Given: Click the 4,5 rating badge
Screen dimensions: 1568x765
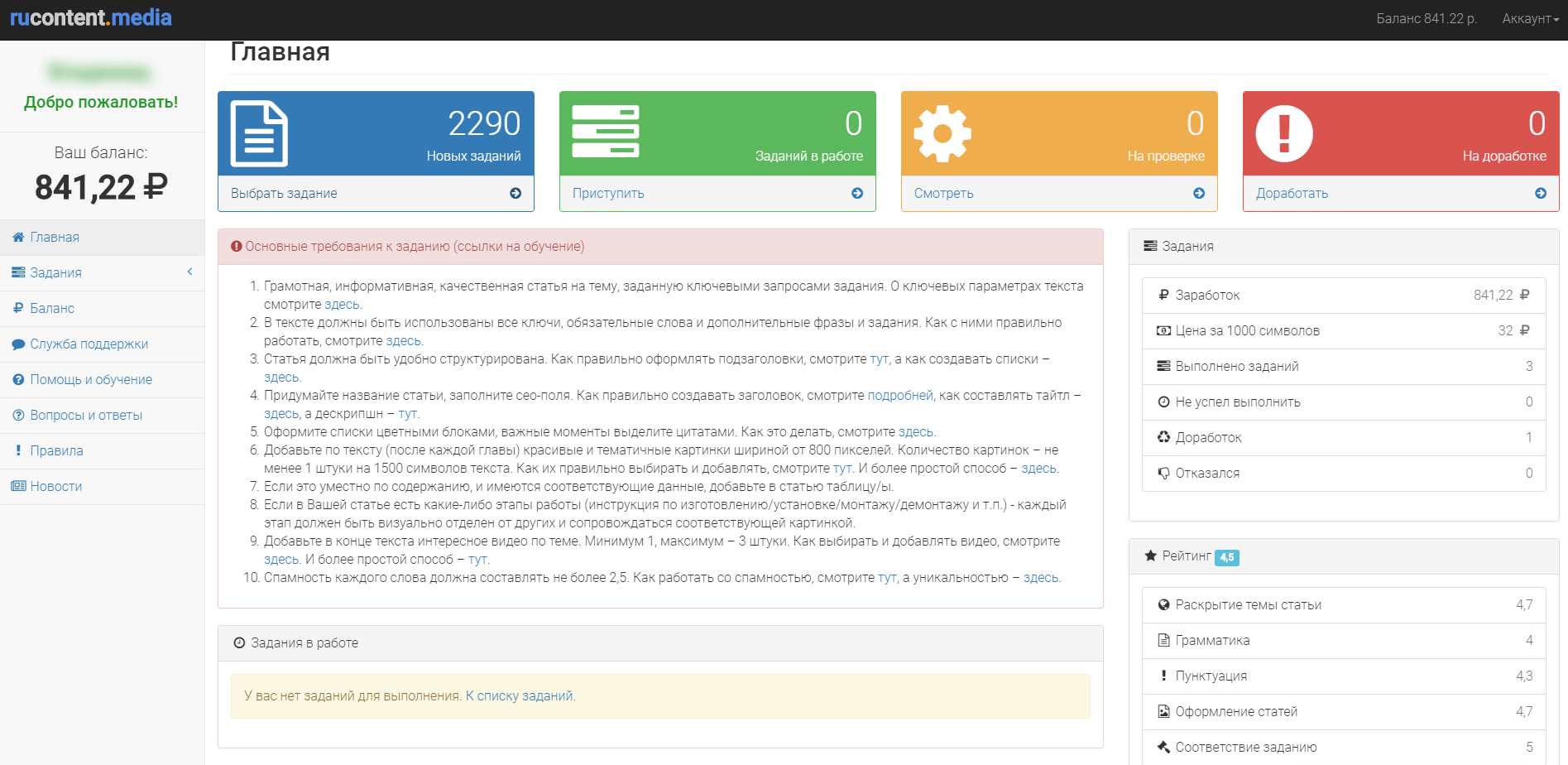Looking at the screenshot, I should click(1228, 556).
